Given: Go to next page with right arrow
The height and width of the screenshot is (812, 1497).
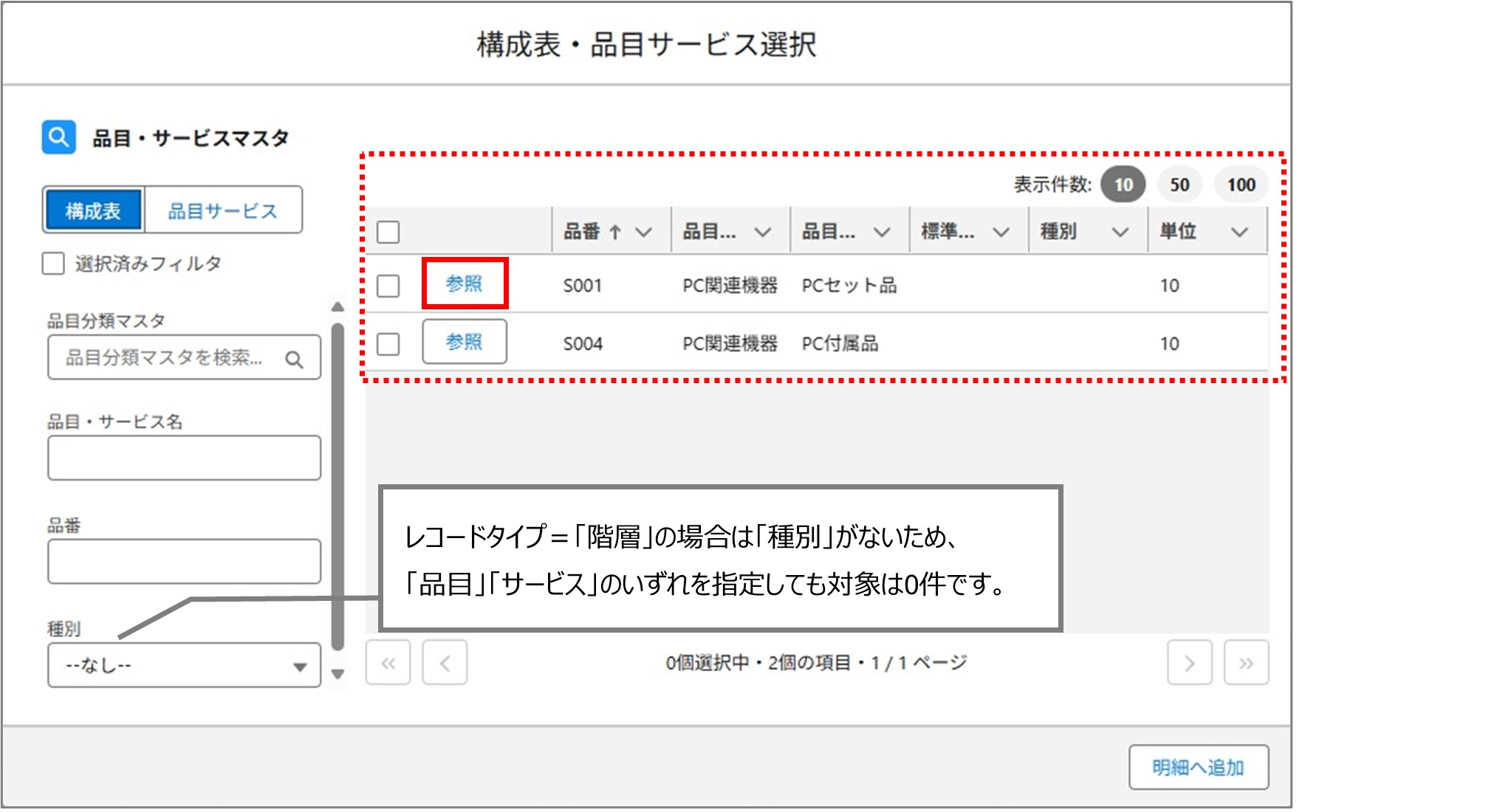Looking at the screenshot, I should point(1189,663).
